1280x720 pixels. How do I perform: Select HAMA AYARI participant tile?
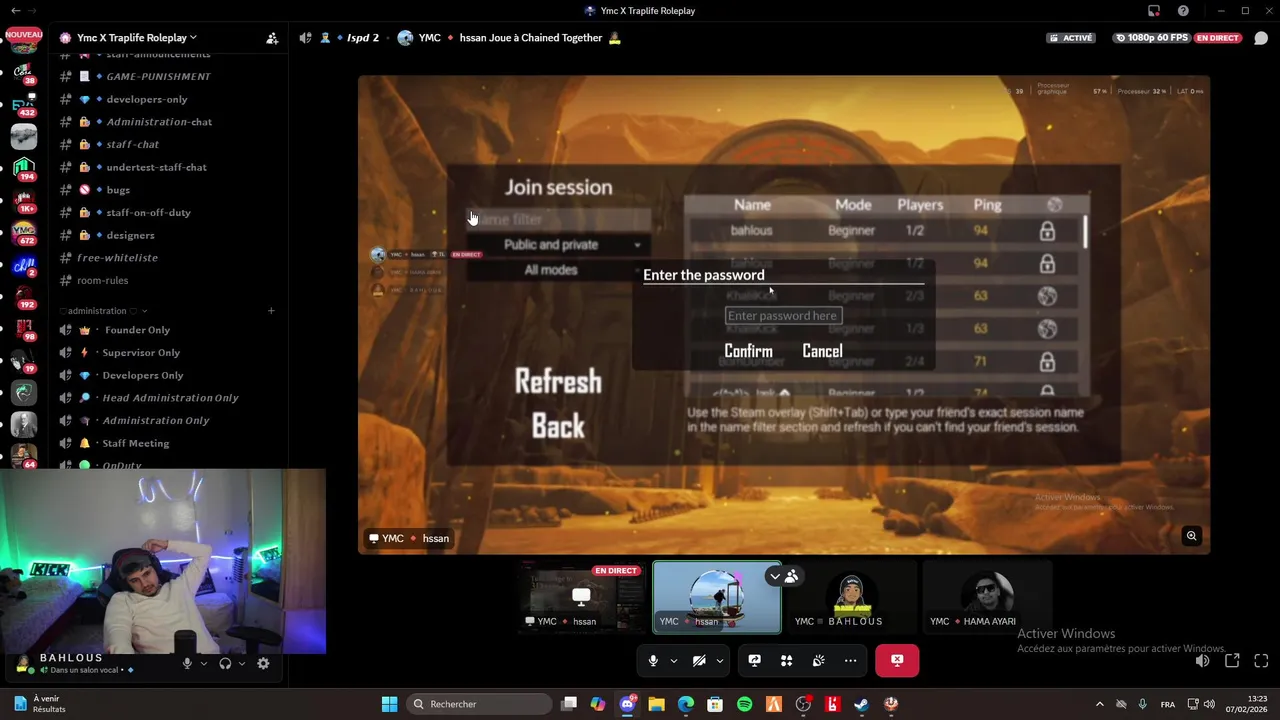pos(987,597)
